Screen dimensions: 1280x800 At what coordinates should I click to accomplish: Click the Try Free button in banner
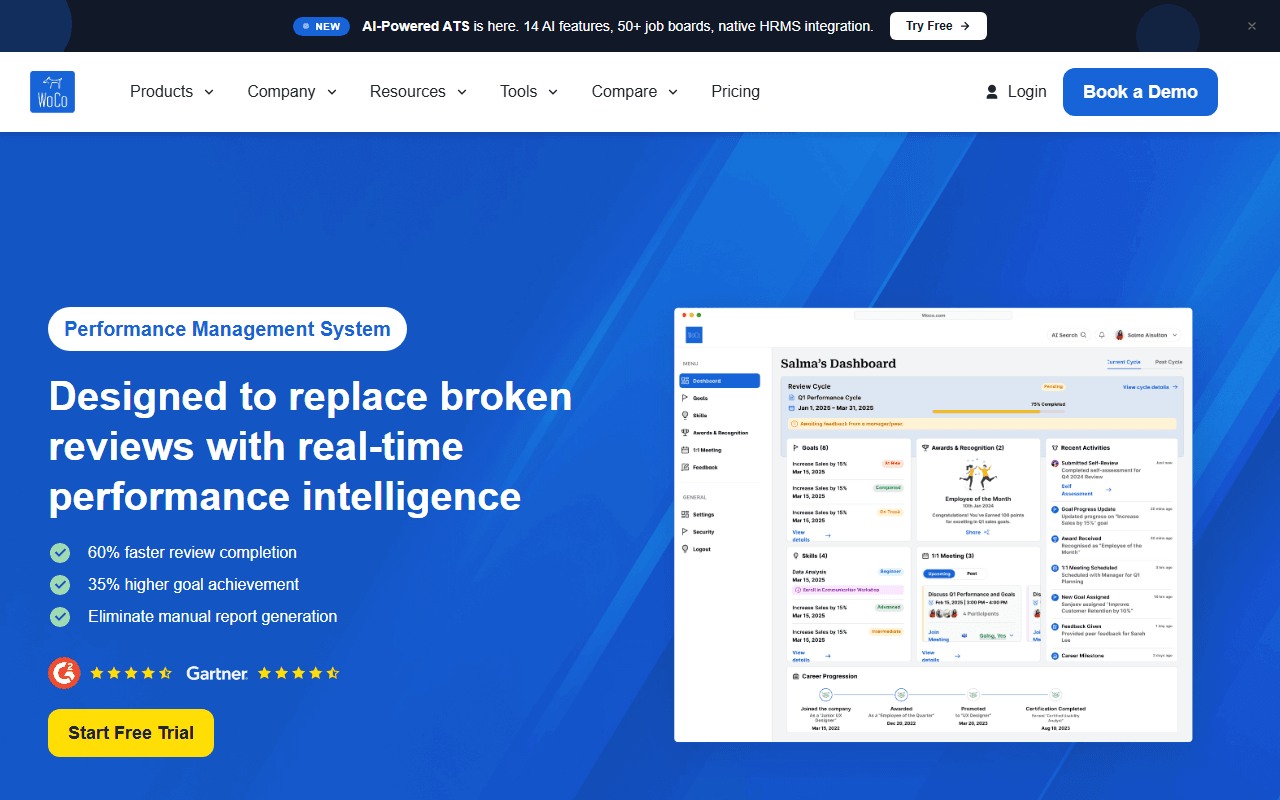click(938, 26)
